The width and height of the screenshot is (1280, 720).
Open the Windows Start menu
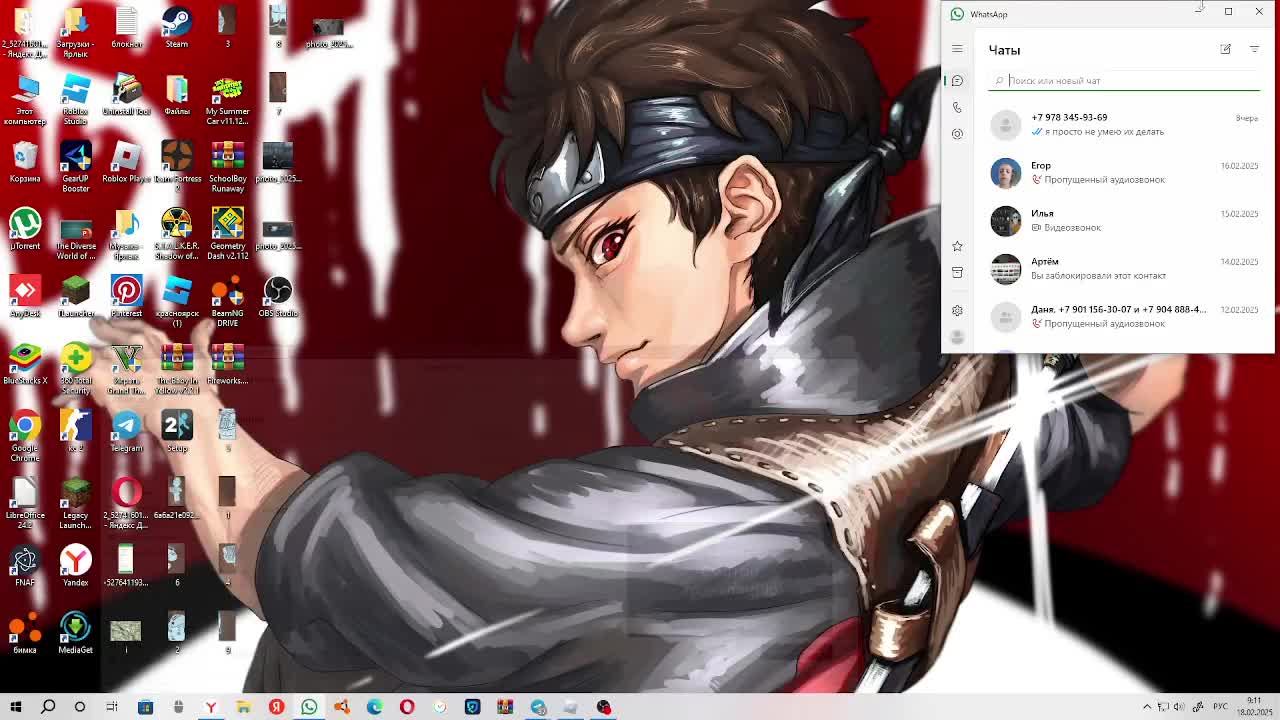click(x=16, y=707)
